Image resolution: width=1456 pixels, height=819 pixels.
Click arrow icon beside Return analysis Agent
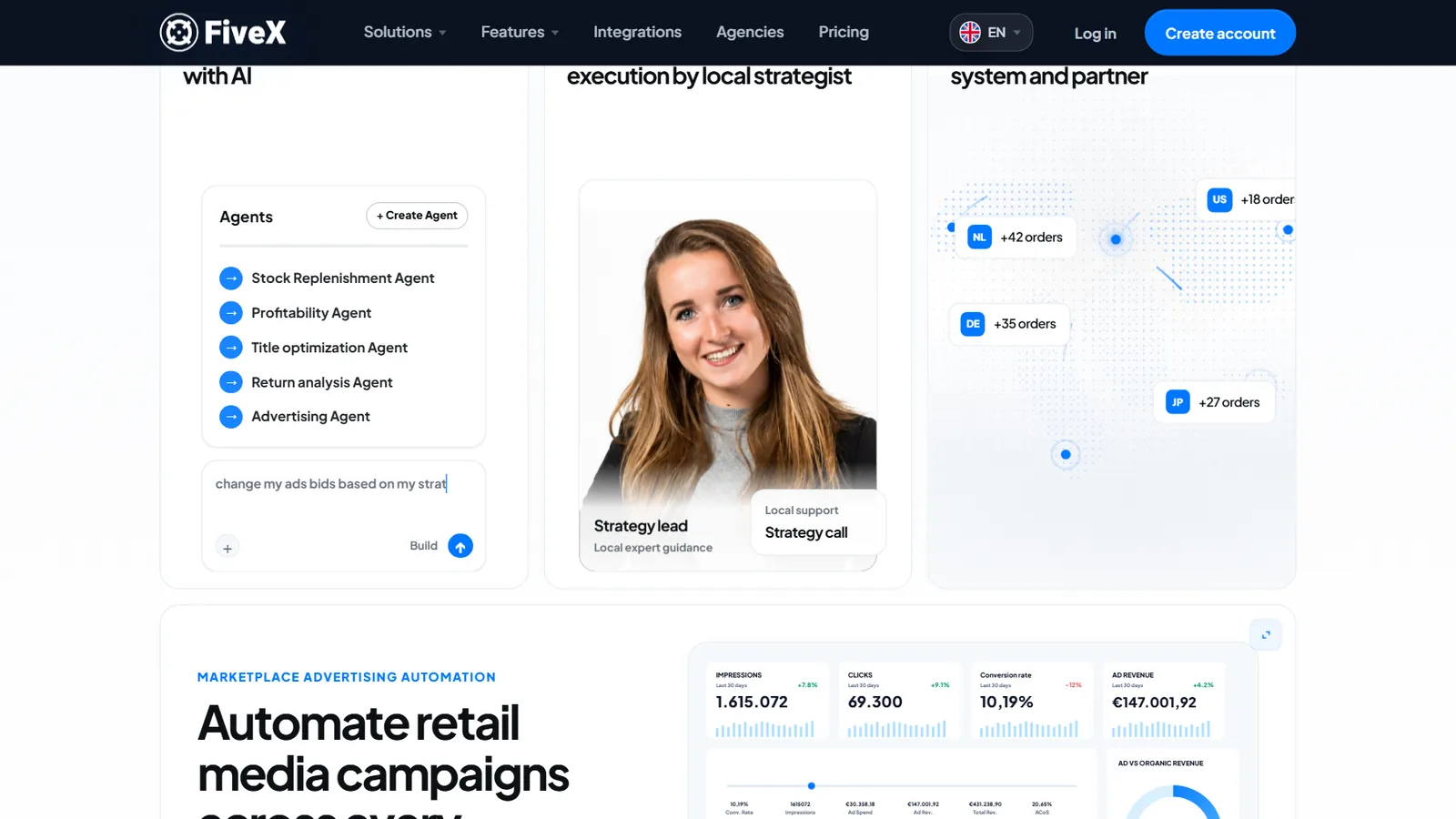[231, 382]
